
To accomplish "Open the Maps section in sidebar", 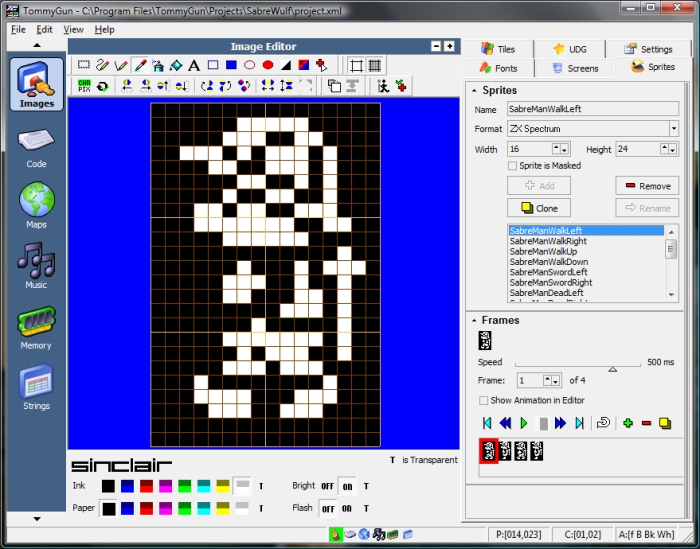I will coord(36,205).
